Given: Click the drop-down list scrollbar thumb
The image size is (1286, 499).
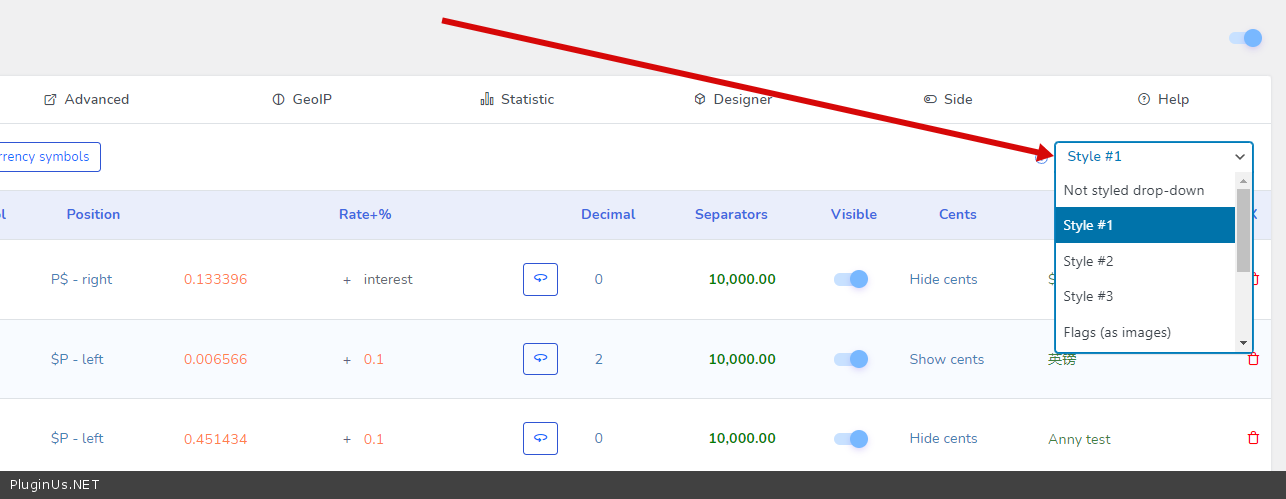Looking at the screenshot, I should point(1243,230).
